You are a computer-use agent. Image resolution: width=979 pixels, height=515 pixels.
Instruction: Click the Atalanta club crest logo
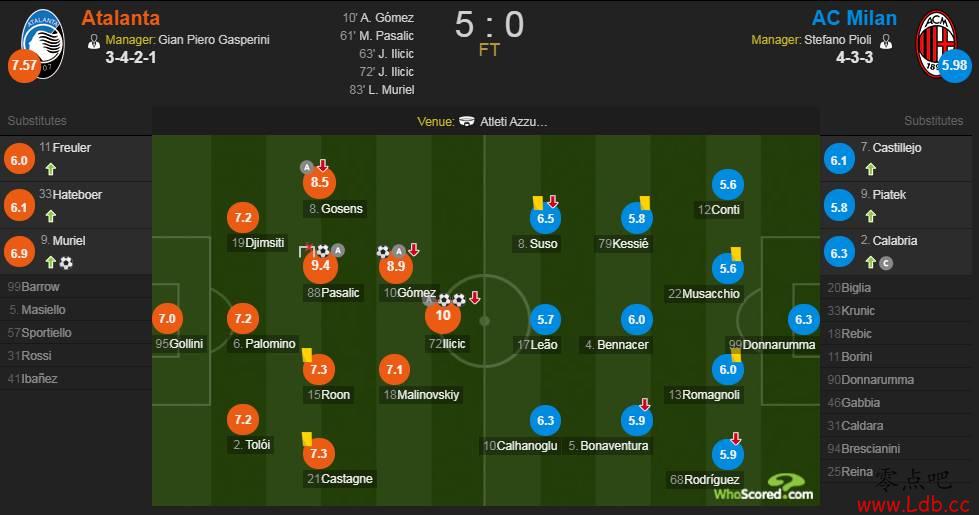[x=42, y=42]
